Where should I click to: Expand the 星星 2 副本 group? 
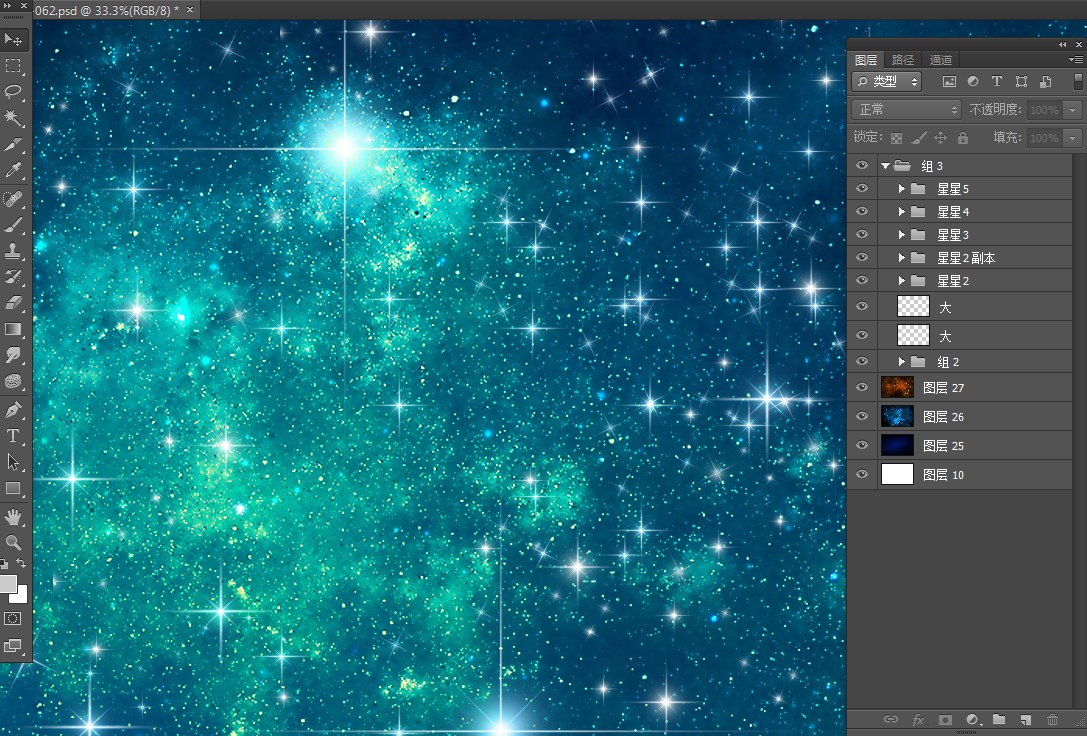pos(901,257)
